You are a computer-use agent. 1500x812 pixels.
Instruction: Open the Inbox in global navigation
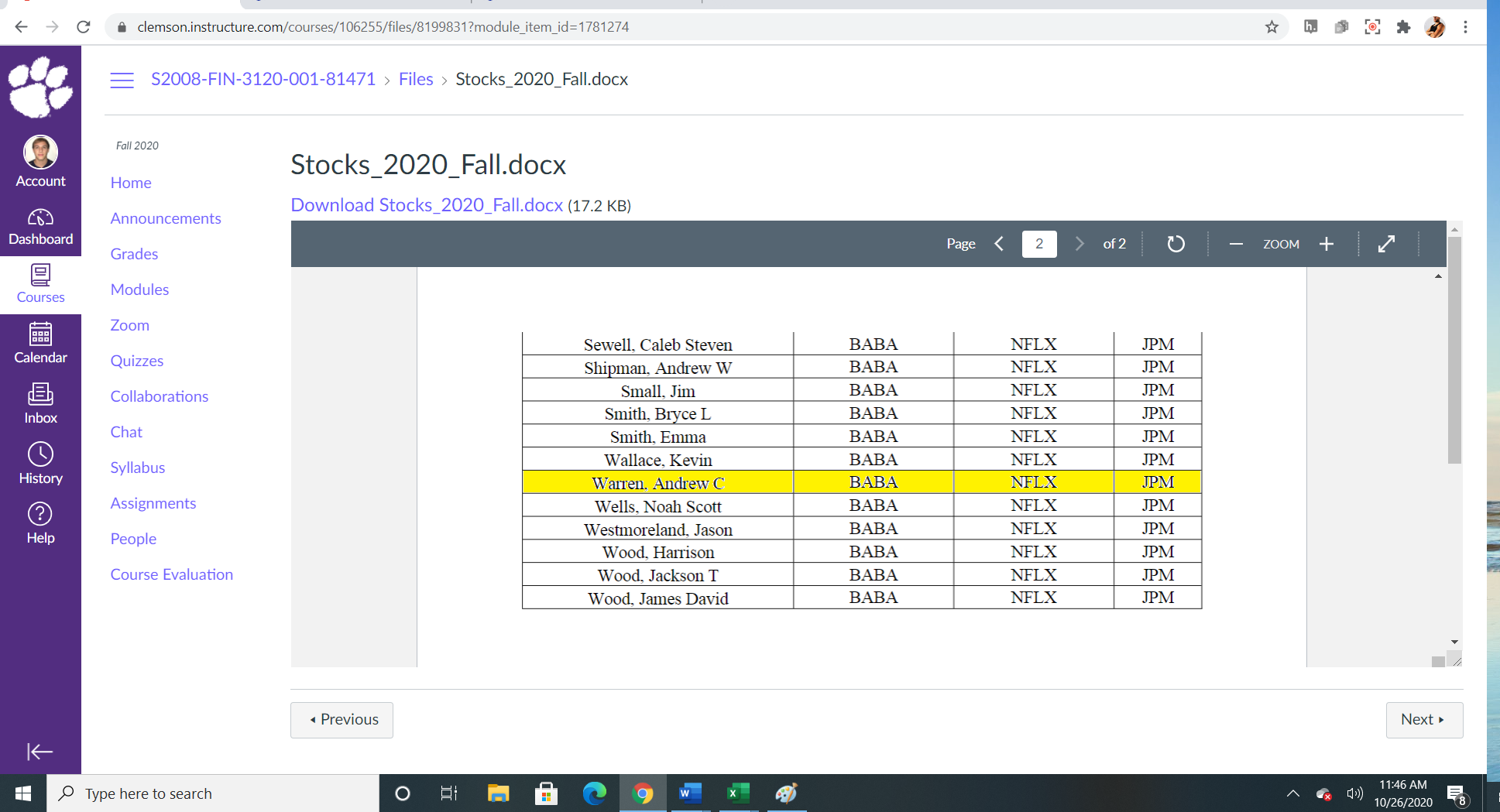[40, 404]
